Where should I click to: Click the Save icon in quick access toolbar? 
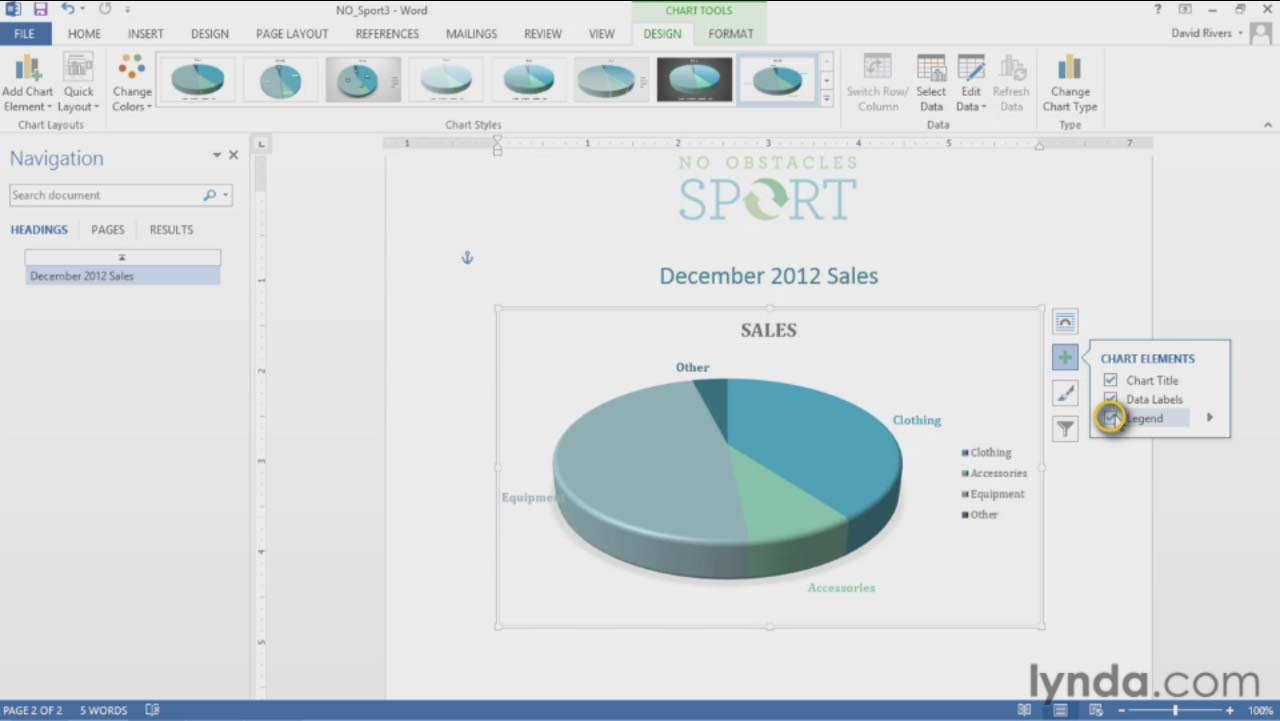[x=40, y=10]
